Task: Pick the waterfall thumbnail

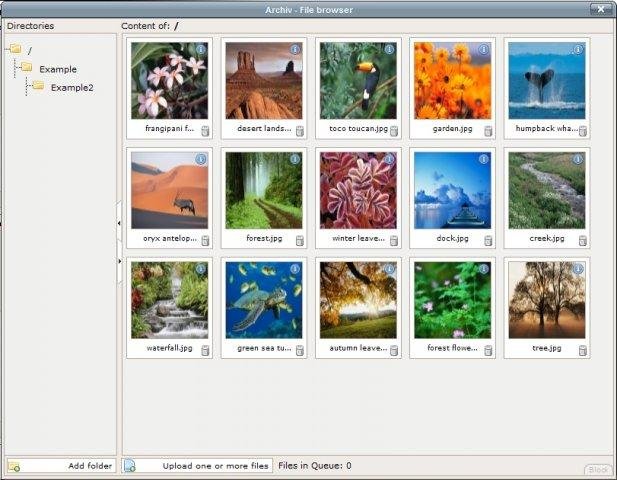Action: [169, 300]
